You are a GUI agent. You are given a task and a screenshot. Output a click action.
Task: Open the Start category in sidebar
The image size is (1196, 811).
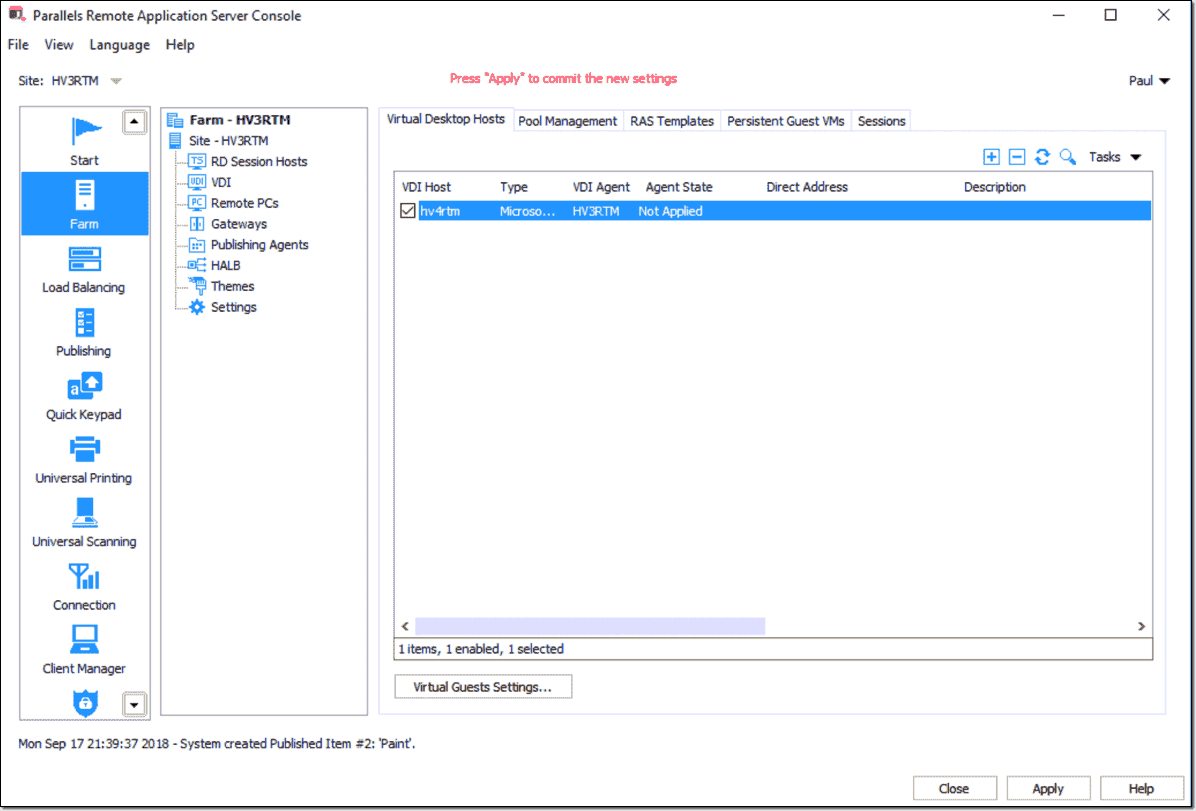coord(85,142)
